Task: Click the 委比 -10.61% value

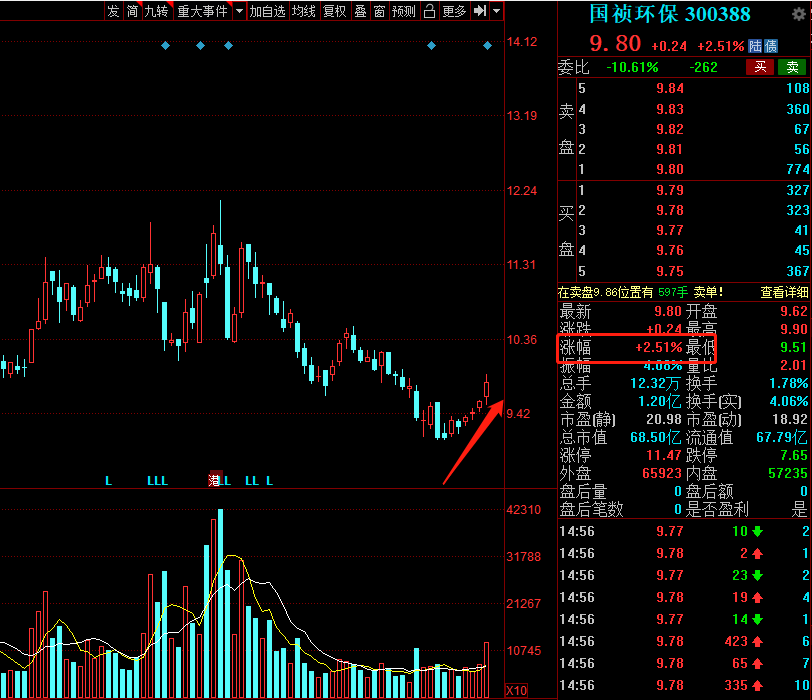Action: (x=632, y=67)
